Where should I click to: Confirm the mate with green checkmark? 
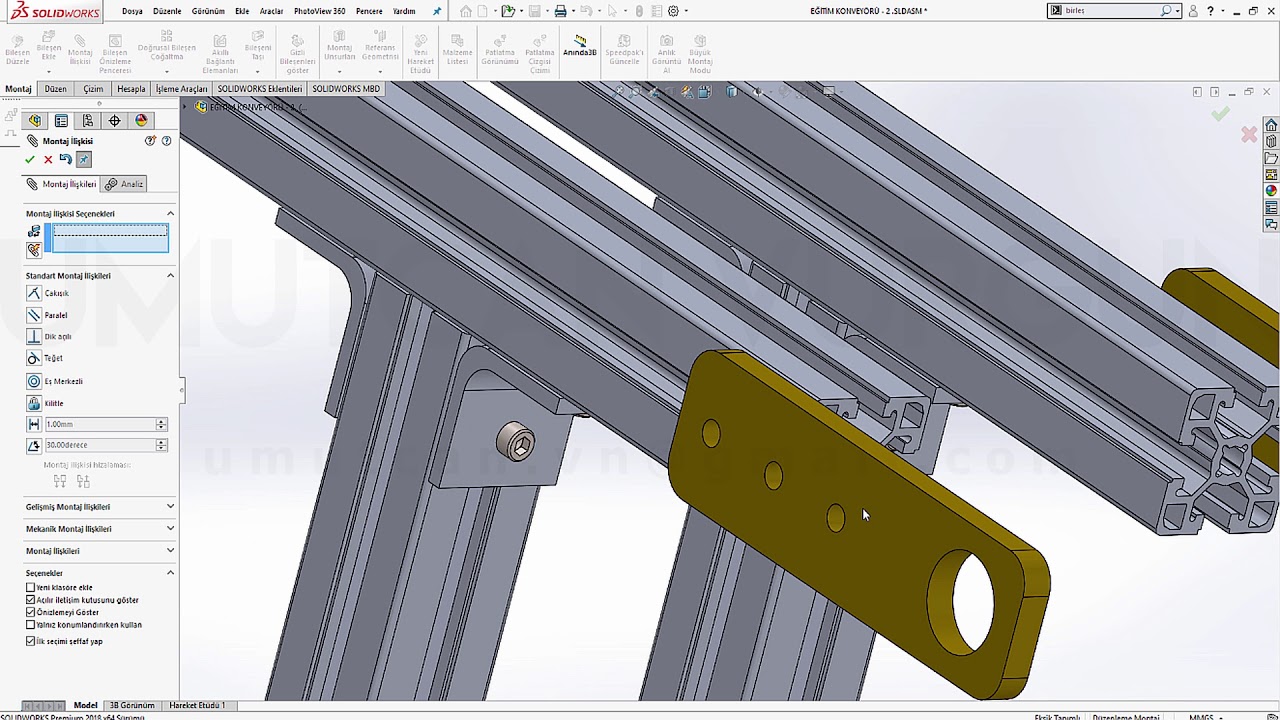point(30,160)
